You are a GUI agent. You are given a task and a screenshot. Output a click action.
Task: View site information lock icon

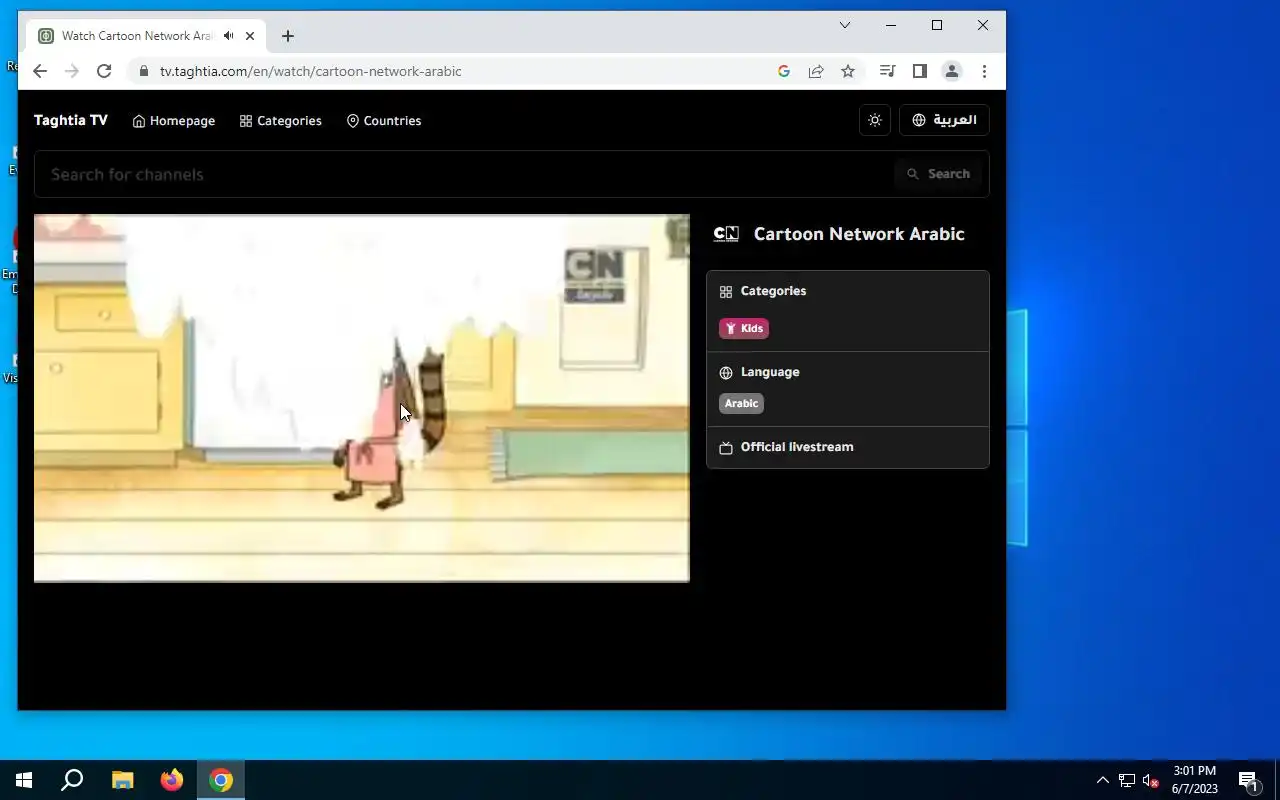tap(144, 71)
